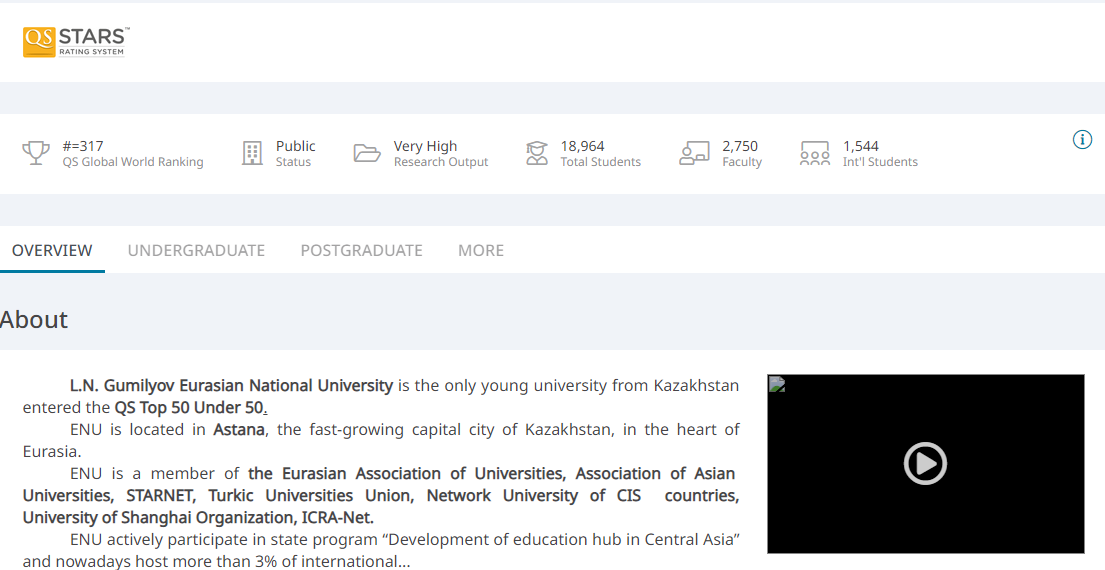Open the info circle icon

[x=1082, y=140]
